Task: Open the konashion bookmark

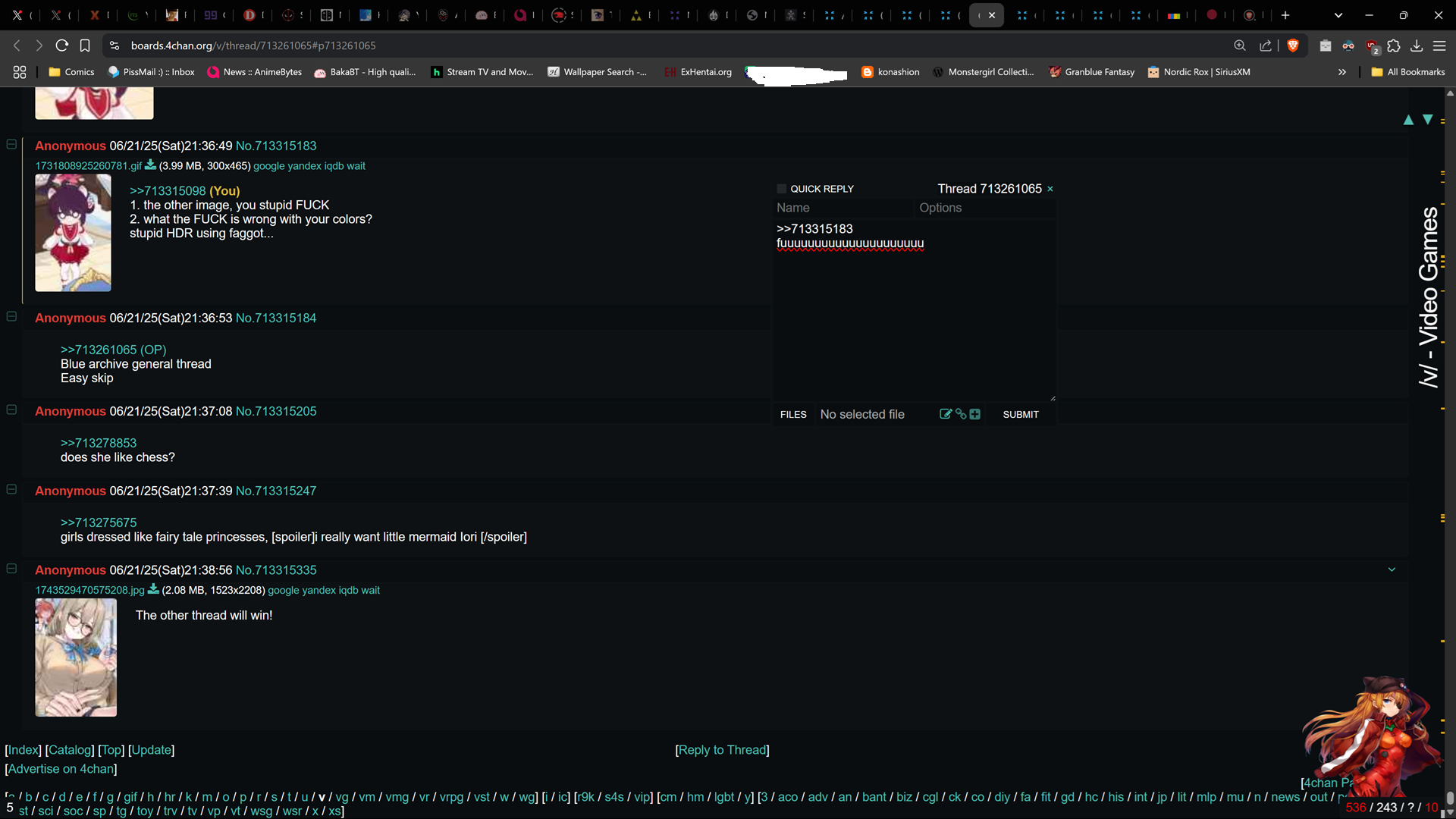Action: 890,72
